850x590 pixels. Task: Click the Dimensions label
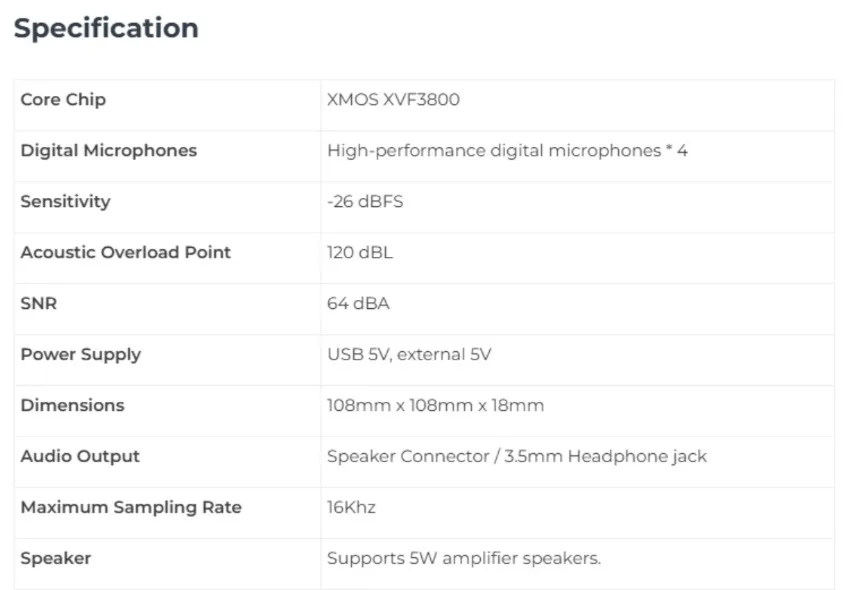tap(72, 406)
